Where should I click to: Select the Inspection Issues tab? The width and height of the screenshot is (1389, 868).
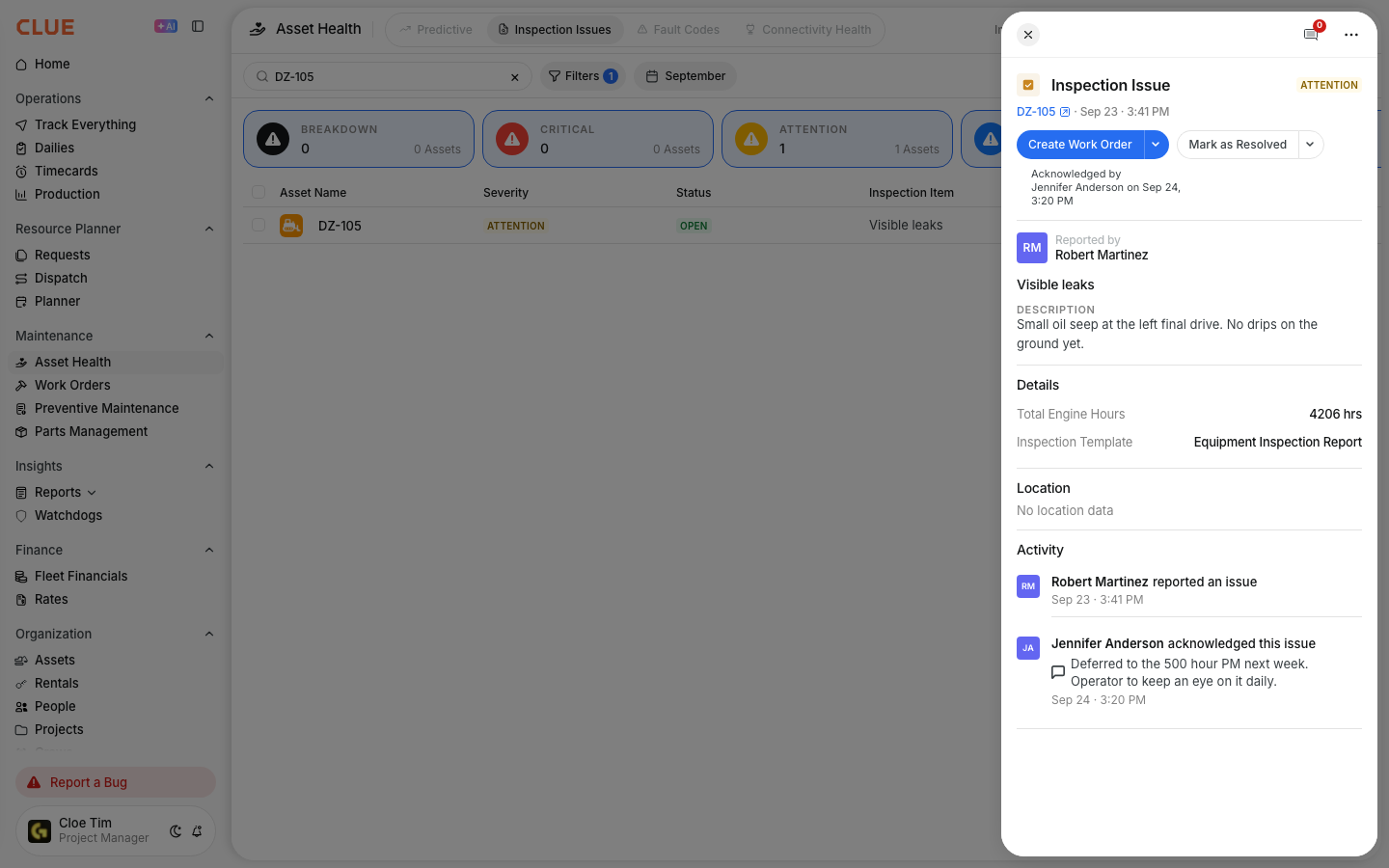pyautogui.click(x=555, y=30)
